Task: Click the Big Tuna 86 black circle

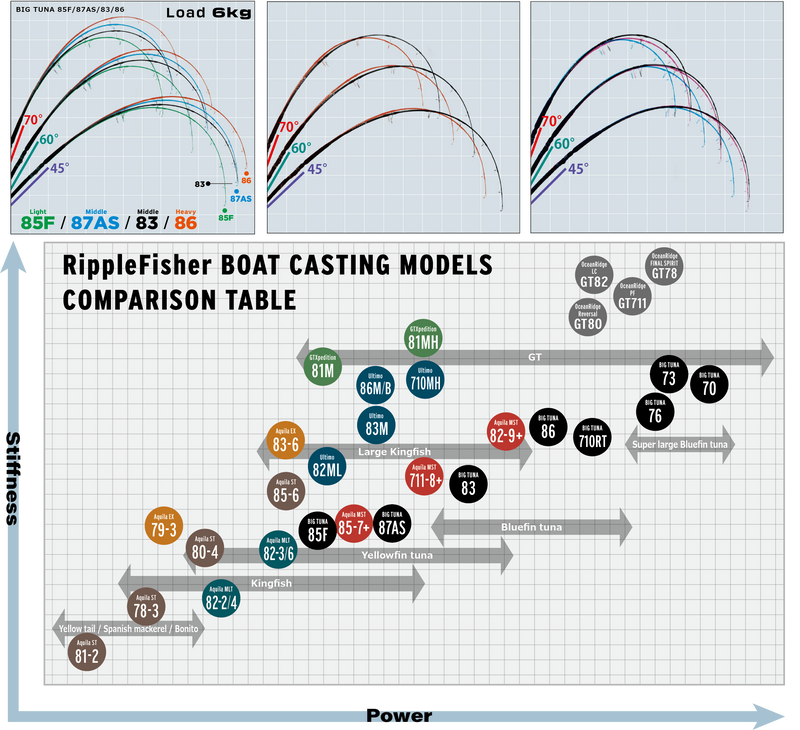Action: [x=547, y=427]
